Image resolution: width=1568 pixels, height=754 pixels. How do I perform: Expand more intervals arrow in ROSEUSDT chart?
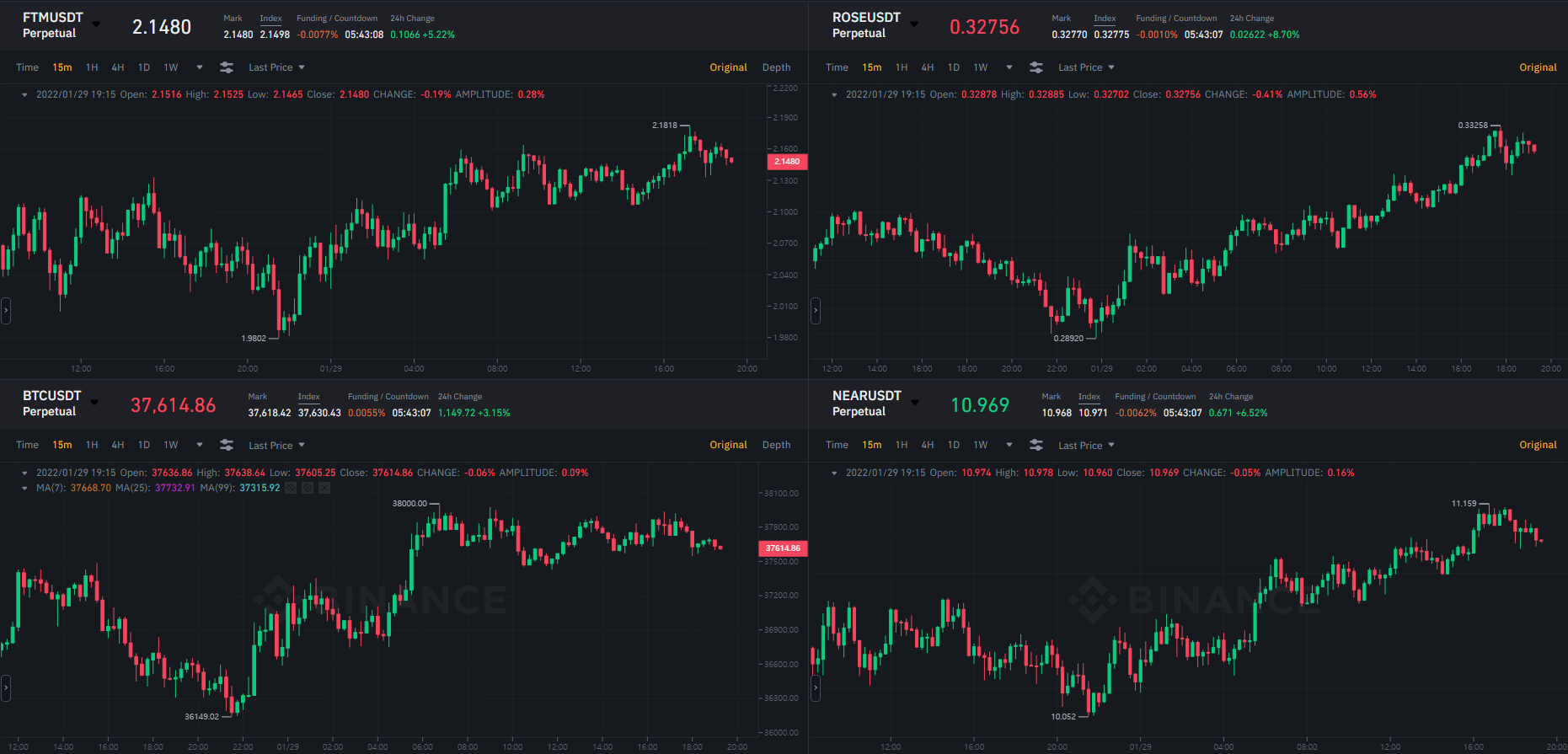pos(1009,67)
